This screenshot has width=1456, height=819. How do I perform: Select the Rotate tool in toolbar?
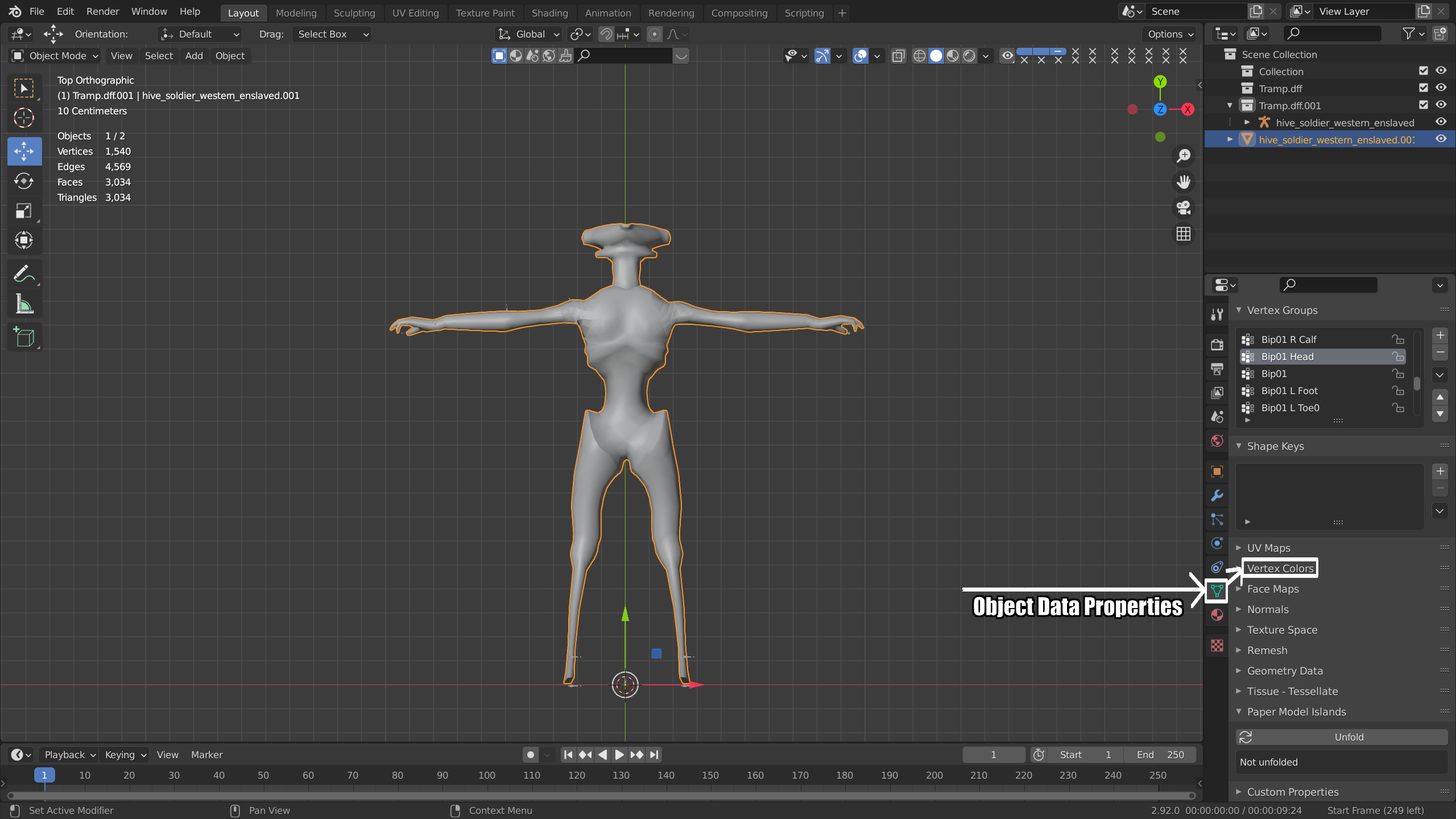tap(24, 181)
